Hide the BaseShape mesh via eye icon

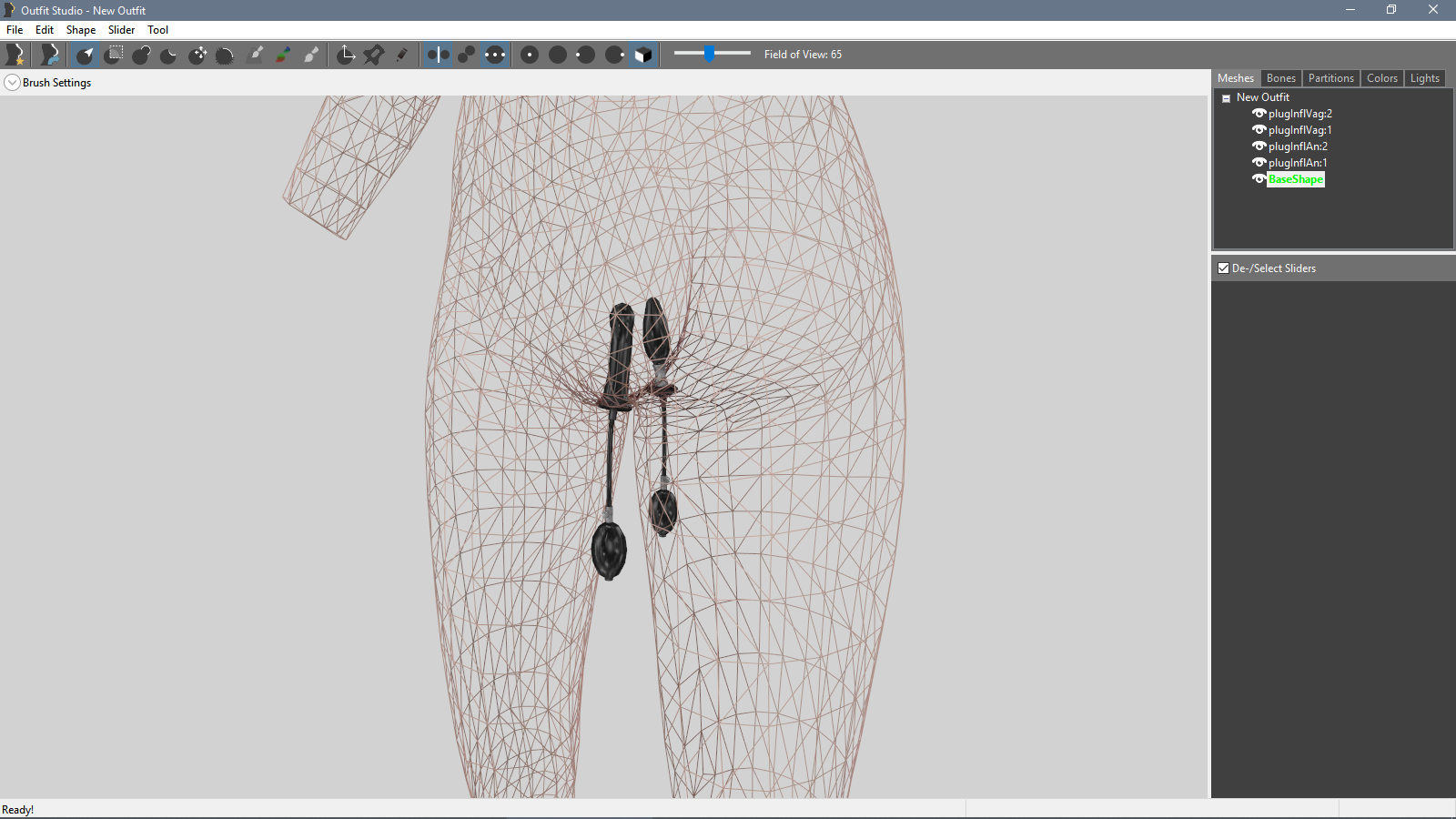click(1259, 179)
